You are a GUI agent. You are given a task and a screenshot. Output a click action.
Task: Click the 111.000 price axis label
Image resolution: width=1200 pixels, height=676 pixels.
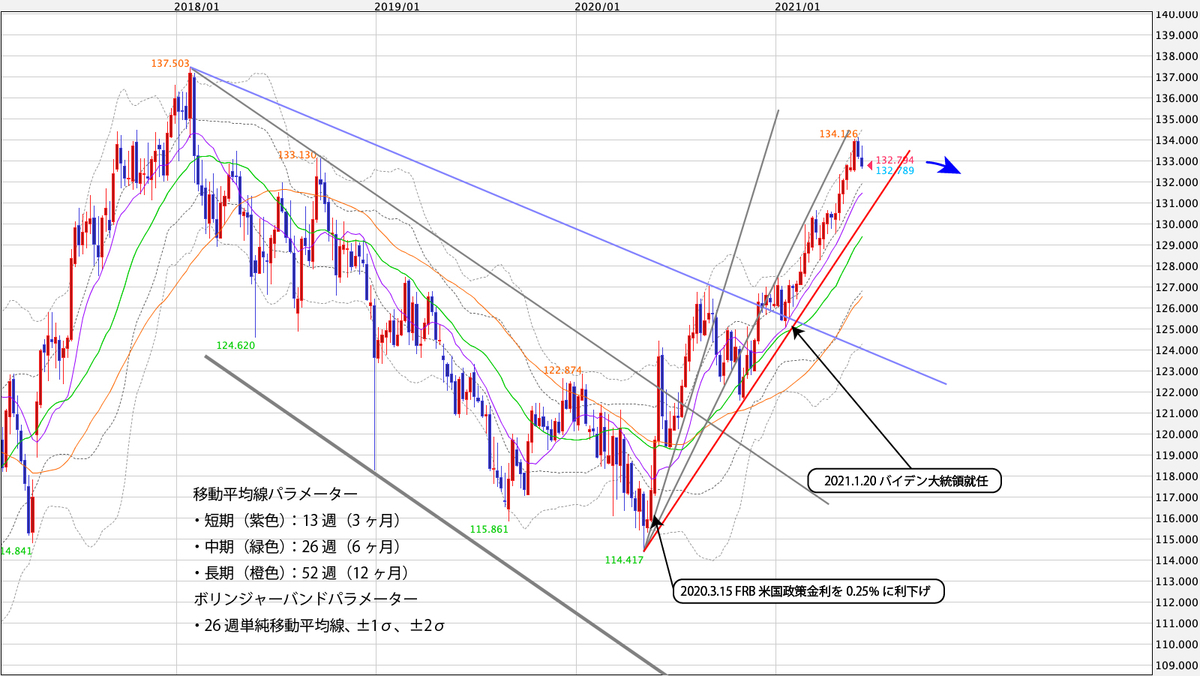click(1176, 623)
